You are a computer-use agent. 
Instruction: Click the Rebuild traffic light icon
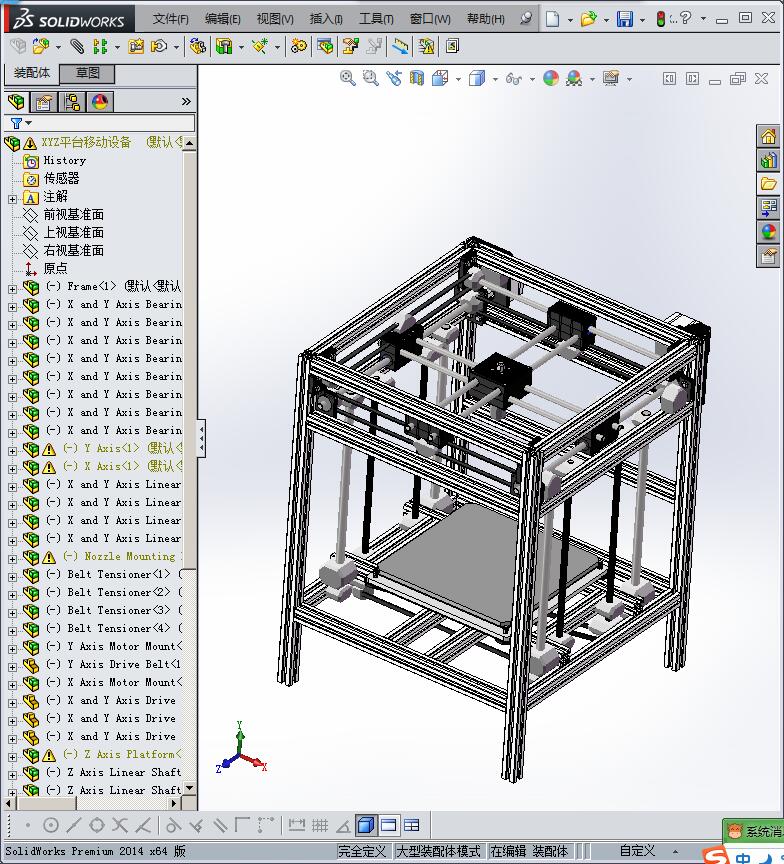click(x=660, y=19)
